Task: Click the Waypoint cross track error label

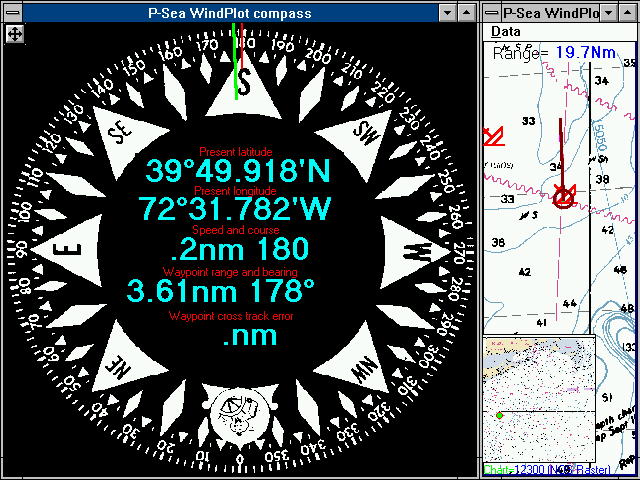Action: 231,316
